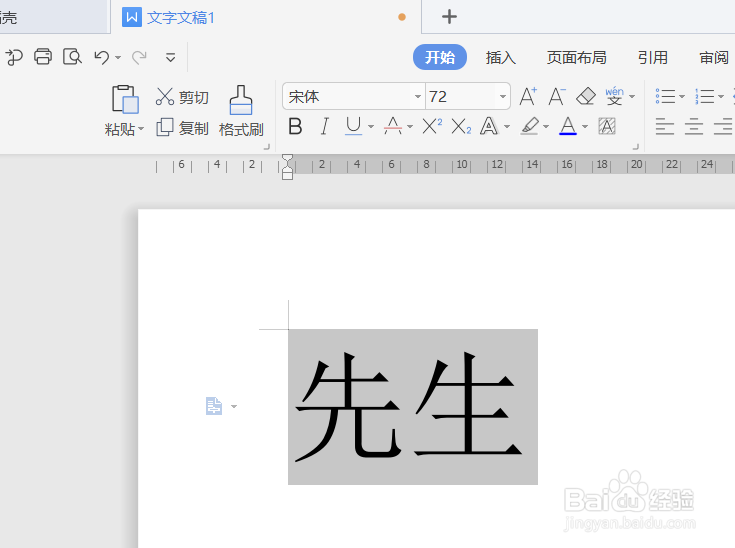Select the 开始 ribbon tab
735x548 pixels.
click(440, 57)
